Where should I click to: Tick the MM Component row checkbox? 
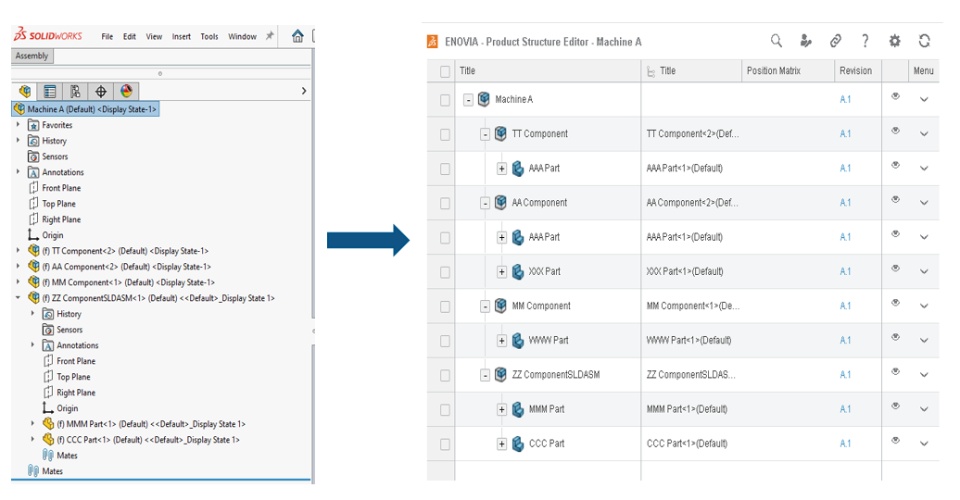pos(445,306)
